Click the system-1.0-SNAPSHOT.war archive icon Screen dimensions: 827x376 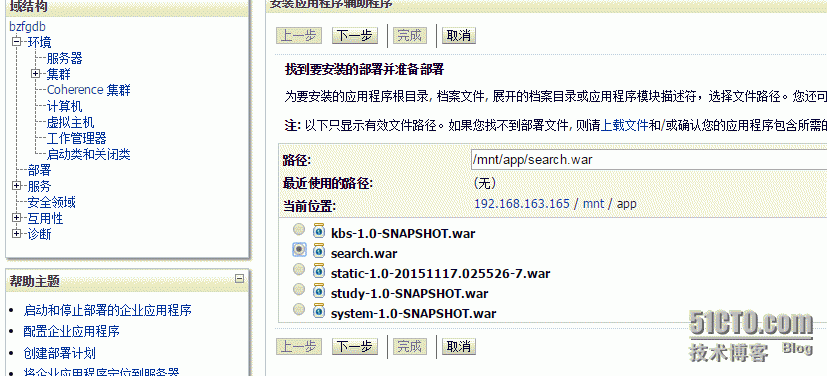point(319,311)
